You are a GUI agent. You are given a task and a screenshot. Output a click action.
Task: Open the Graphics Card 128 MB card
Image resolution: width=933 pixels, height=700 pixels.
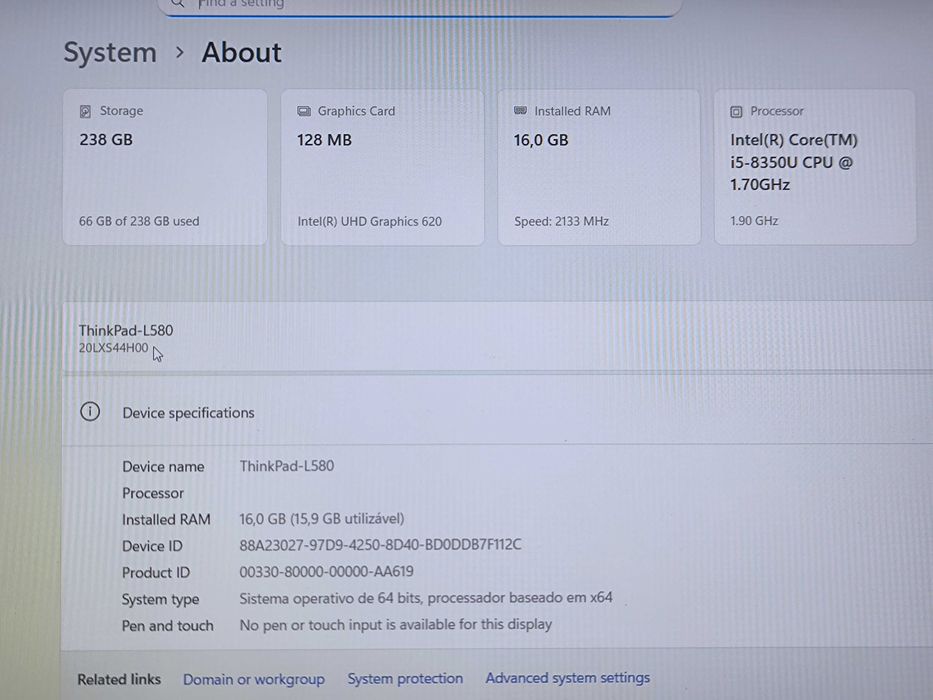(x=383, y=167)
